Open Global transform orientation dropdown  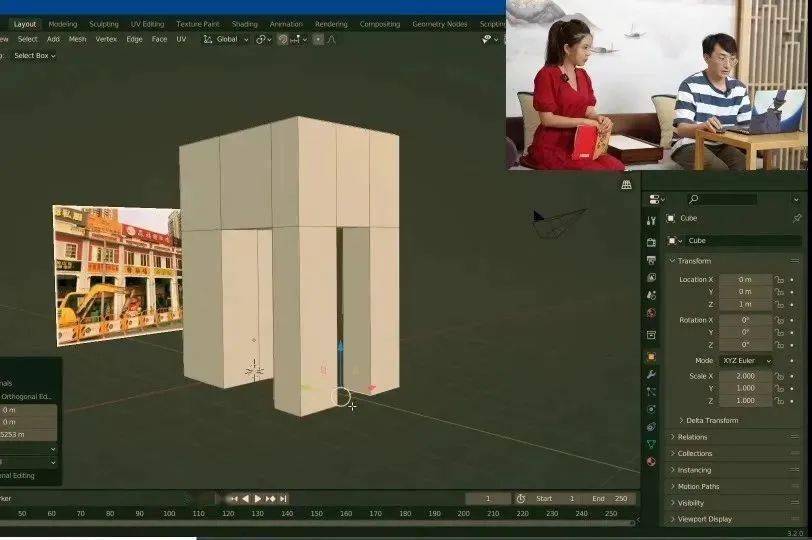(x=226, y=39)
